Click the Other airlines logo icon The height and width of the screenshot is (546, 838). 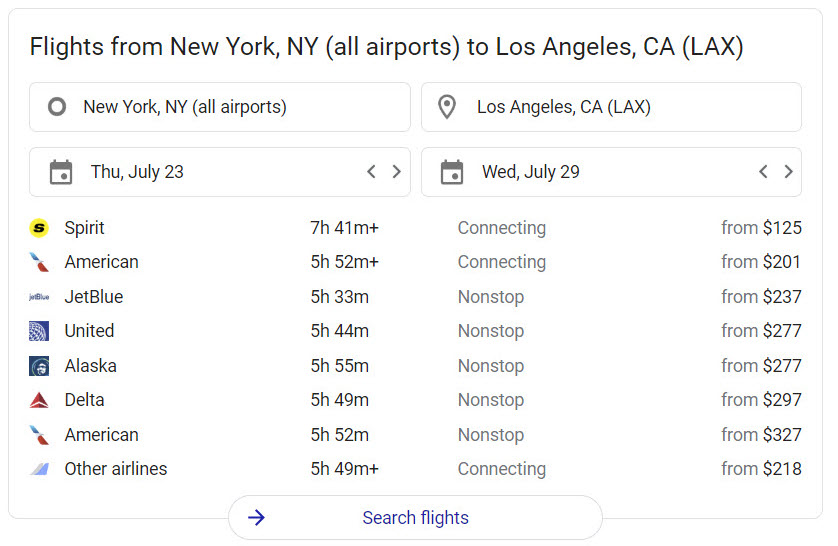tap(39, 469)
